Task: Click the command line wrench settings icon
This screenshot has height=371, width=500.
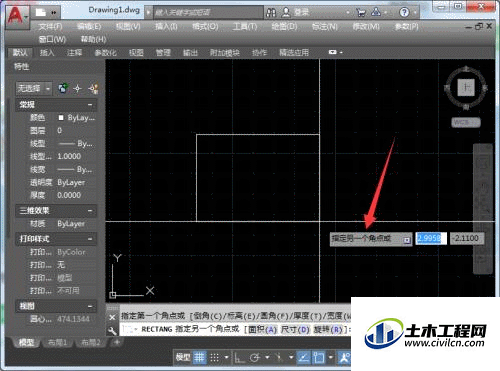Action: [x=113, y=330]
